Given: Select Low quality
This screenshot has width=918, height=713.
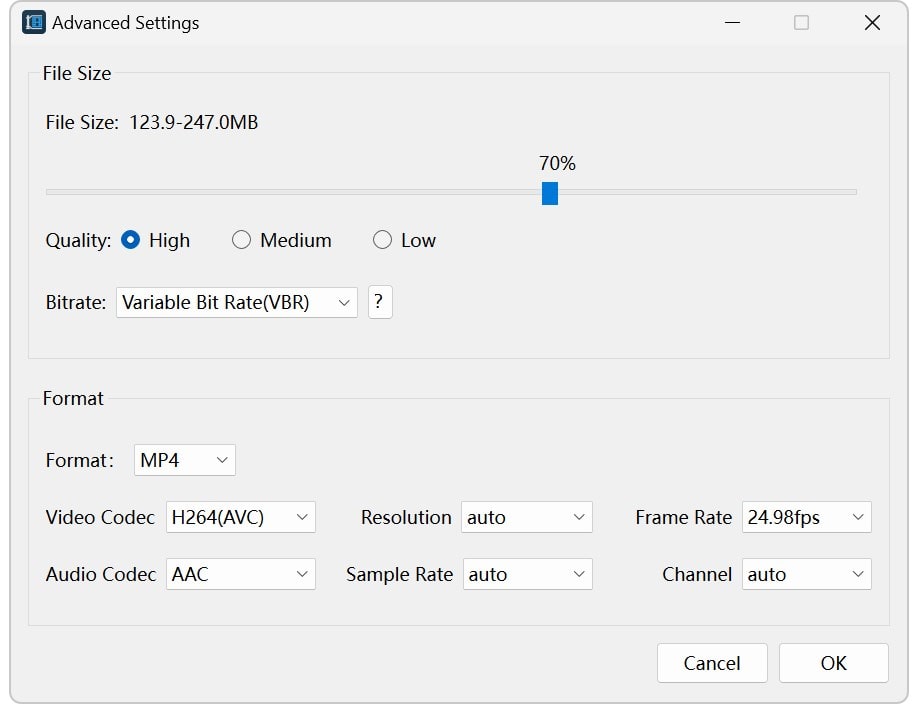Looking at the screenshot, I should (382, 240).
